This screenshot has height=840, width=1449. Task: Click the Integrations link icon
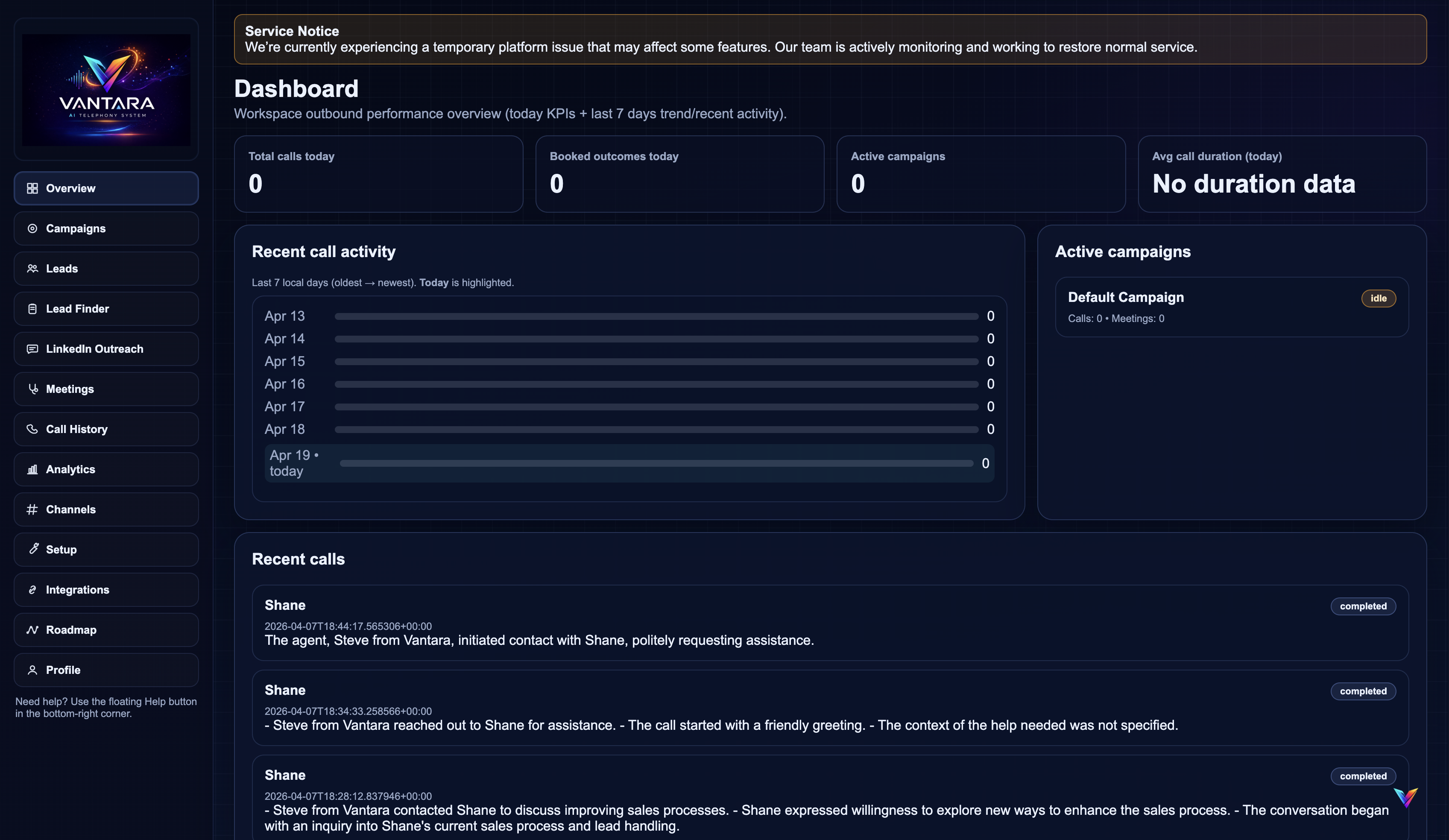click(32, 590)
